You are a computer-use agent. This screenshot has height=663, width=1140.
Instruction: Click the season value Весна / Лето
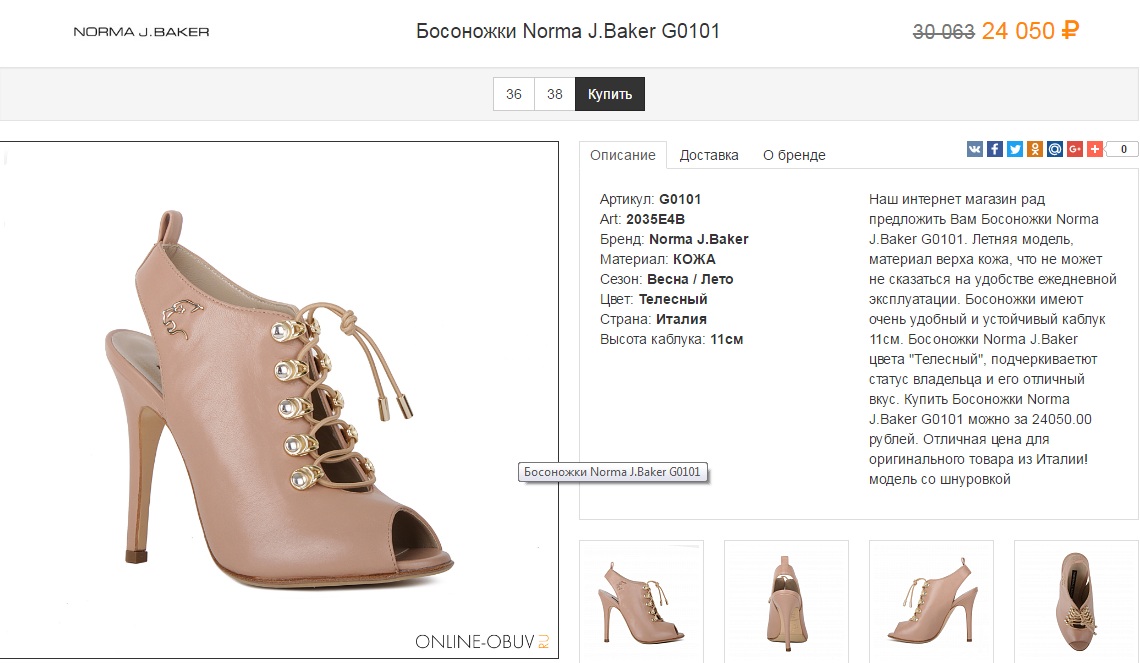pos(690,279)
